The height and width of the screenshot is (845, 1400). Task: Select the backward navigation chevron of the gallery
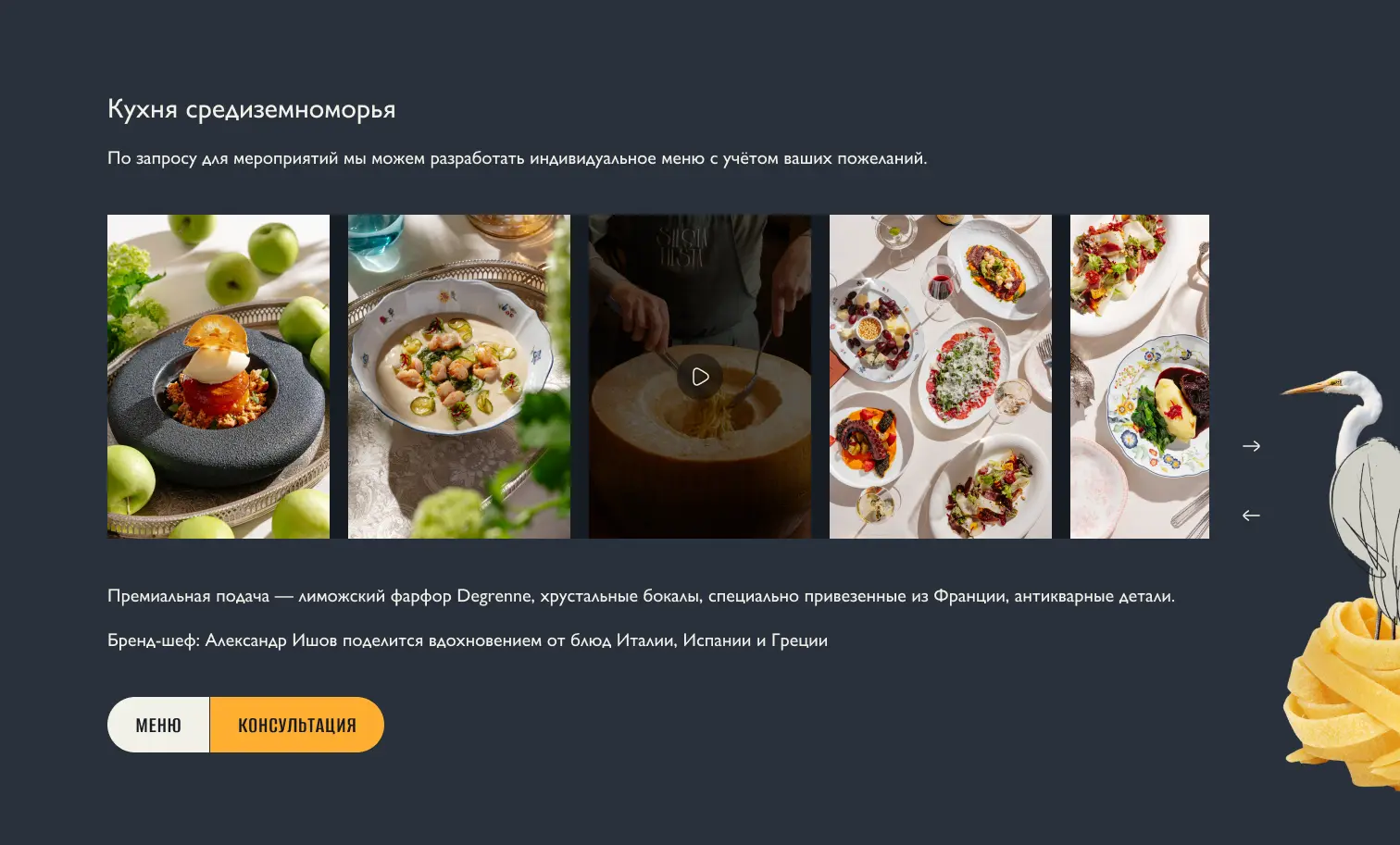[1252, 515]
